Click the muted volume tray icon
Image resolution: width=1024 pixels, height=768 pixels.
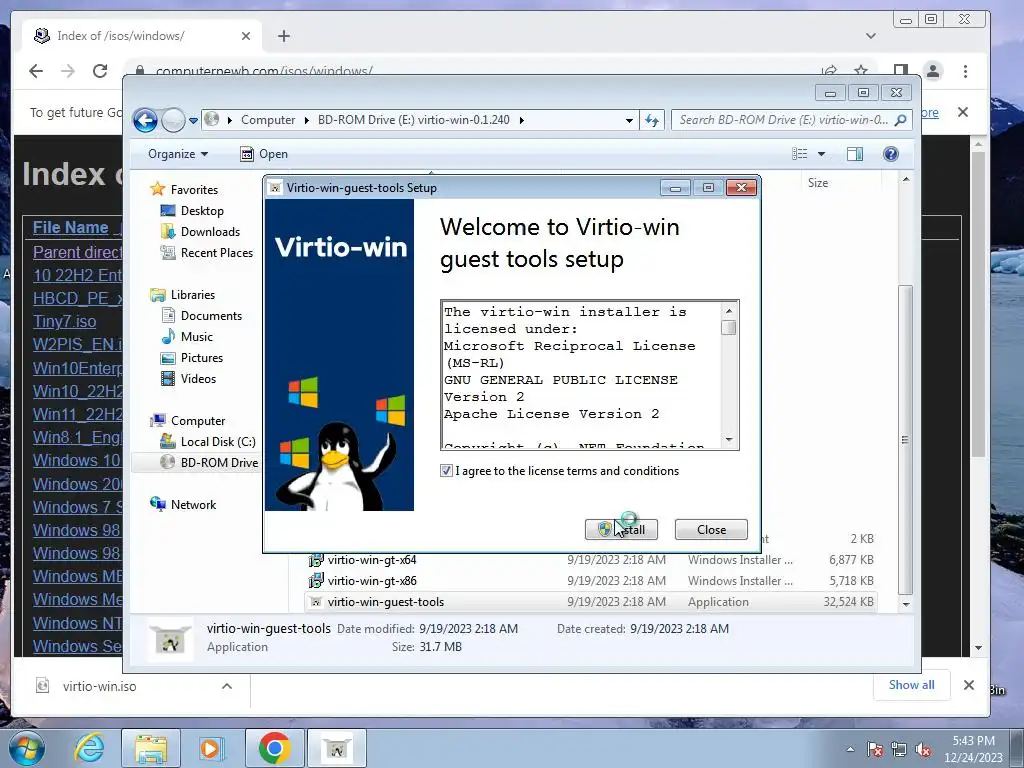(922, 750)
